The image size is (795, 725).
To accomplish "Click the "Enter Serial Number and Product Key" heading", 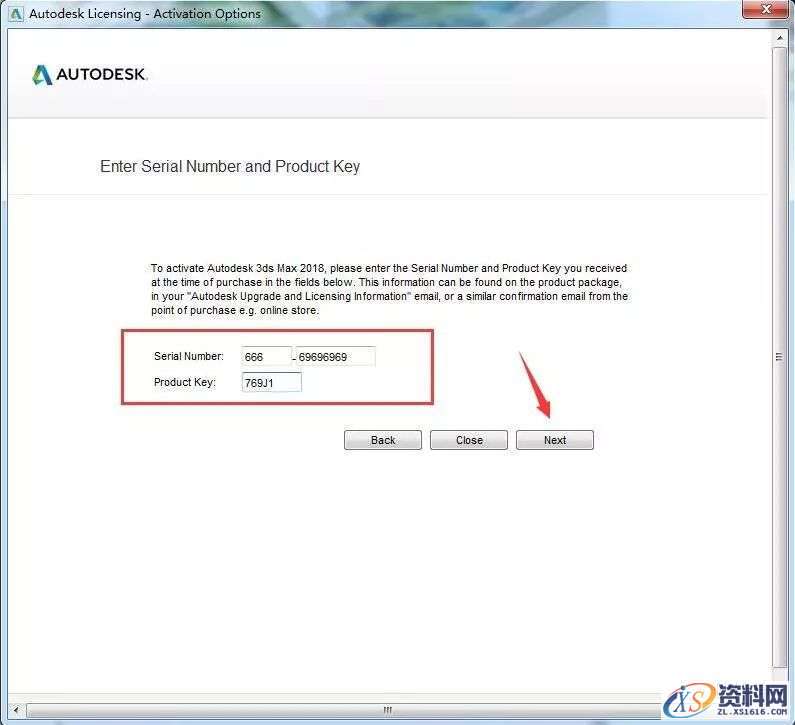I will click(x=230, y=167).
